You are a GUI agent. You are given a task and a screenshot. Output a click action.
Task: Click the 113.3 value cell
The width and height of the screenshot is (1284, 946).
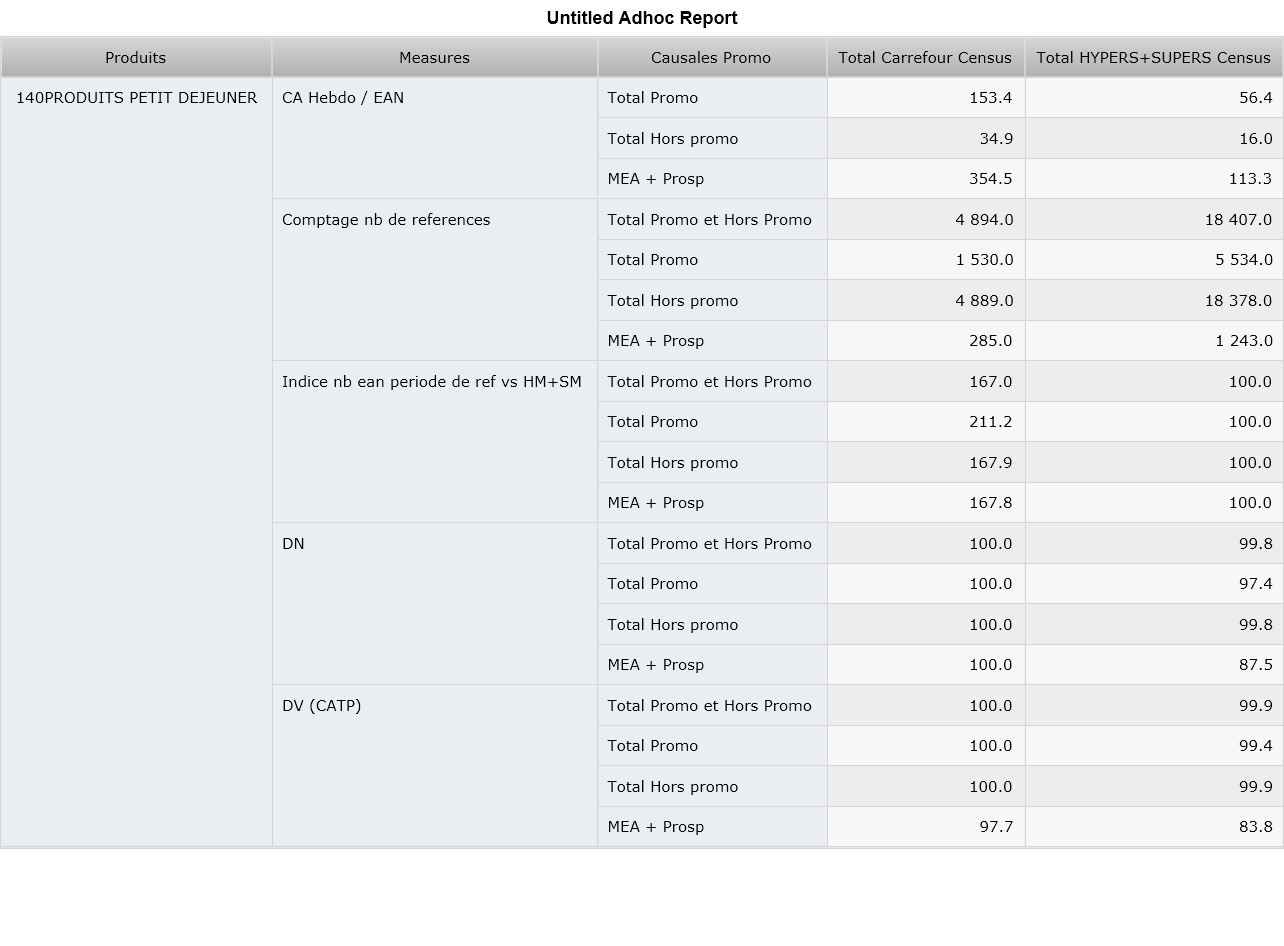(1155, 179)
